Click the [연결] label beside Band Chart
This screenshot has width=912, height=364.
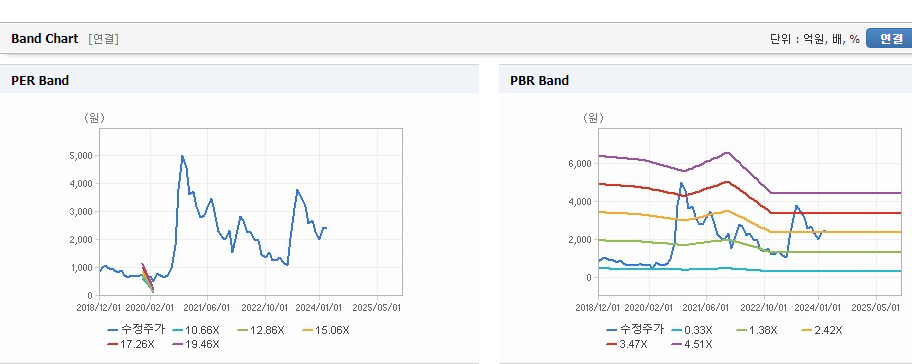[104, 39]
